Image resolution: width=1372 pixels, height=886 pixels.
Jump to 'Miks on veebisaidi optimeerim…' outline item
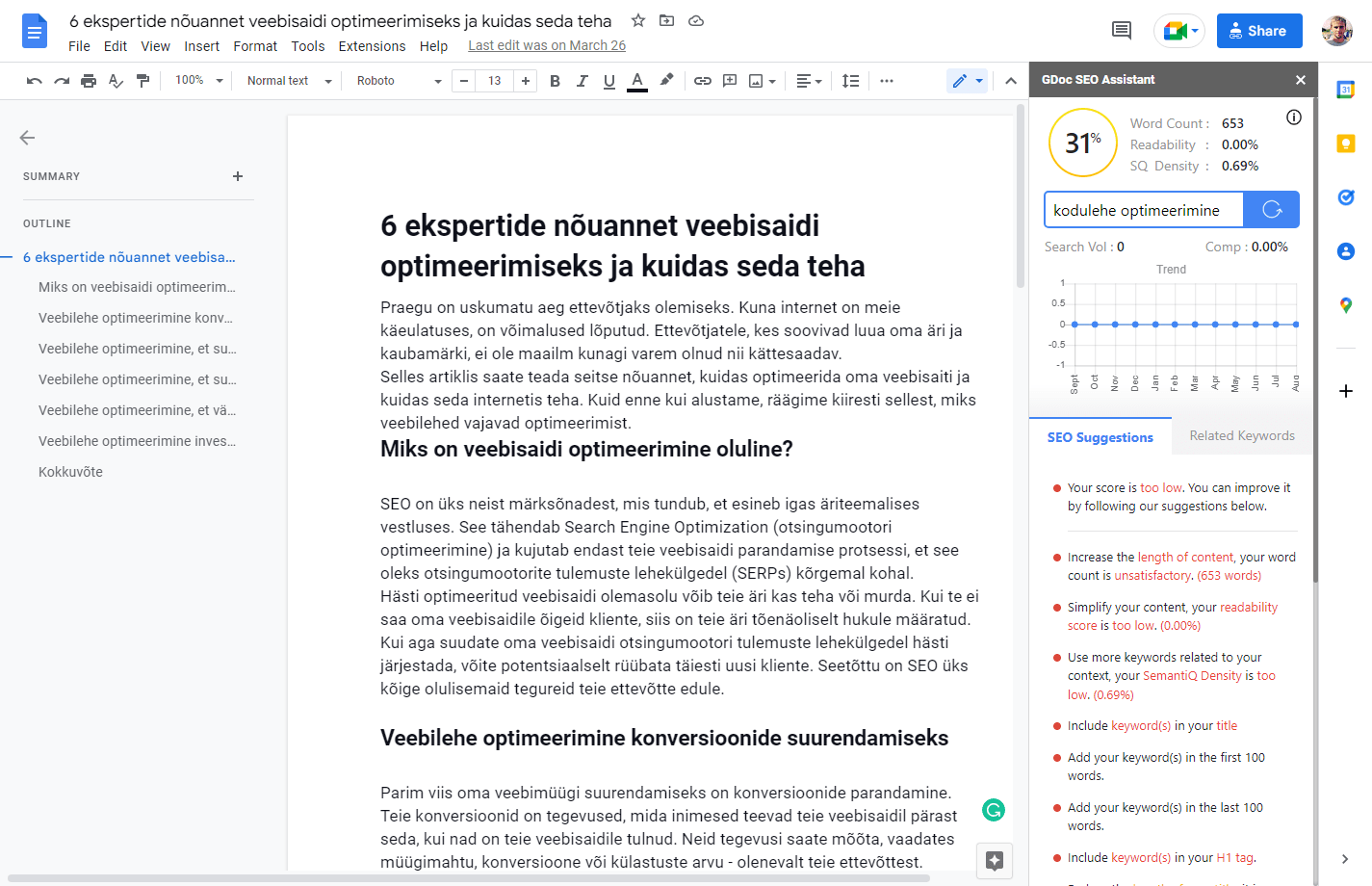pos(137,287)
